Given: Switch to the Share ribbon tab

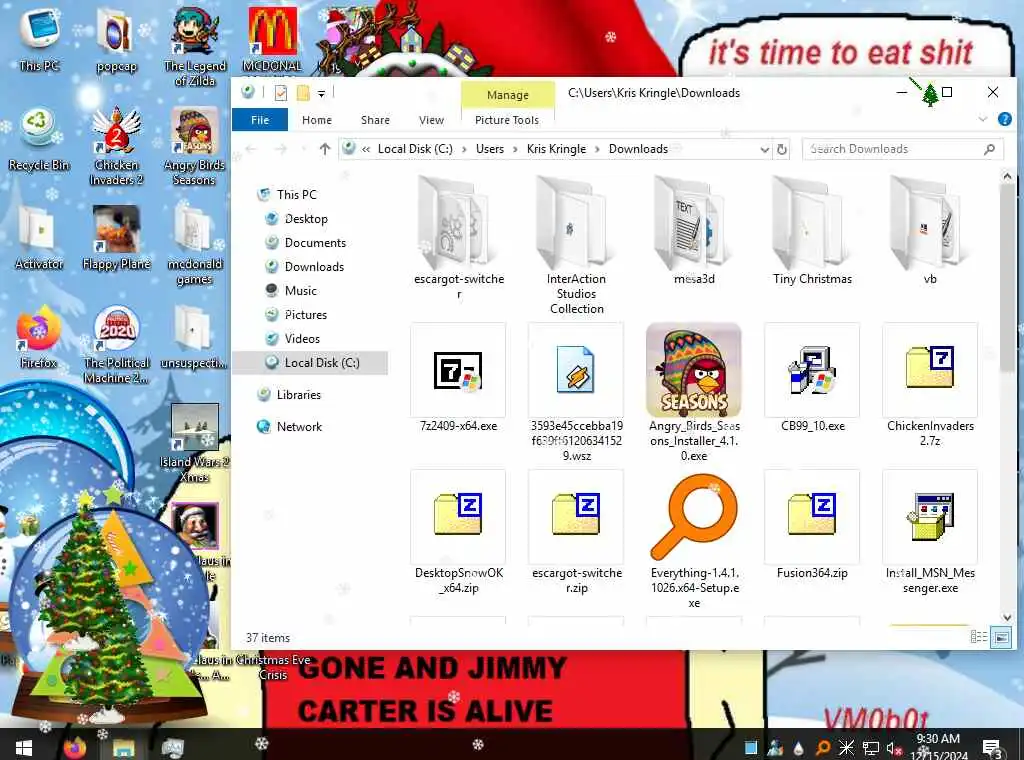Looking at the screenshot, I should (x=375, y=120).
